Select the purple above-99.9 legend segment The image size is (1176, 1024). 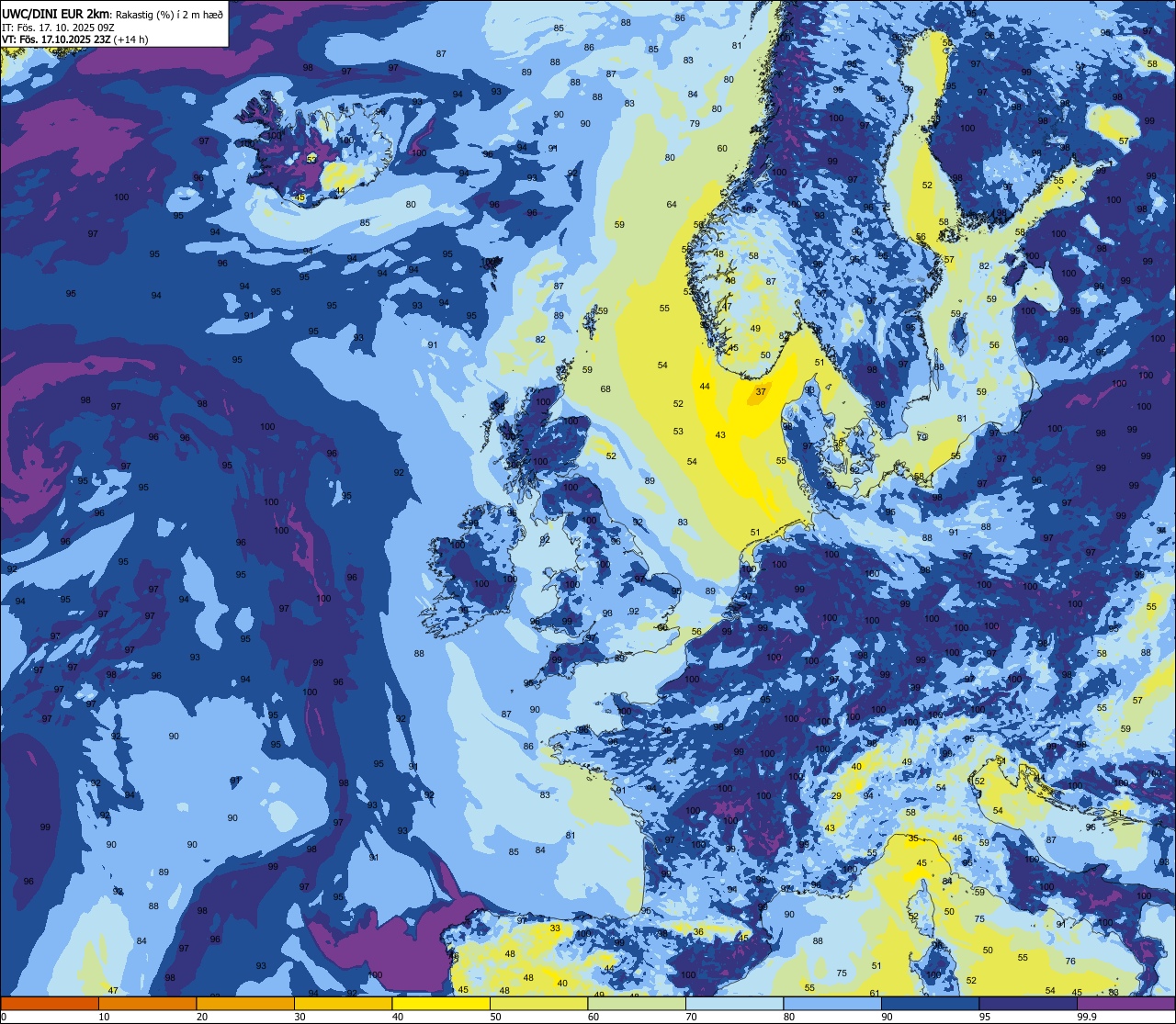pos(1125,1003)
